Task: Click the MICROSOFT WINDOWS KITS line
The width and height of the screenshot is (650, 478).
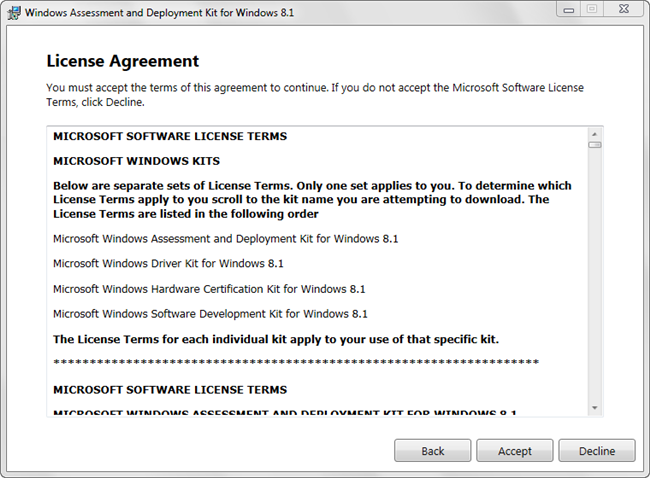Action: tap(136, 160)
